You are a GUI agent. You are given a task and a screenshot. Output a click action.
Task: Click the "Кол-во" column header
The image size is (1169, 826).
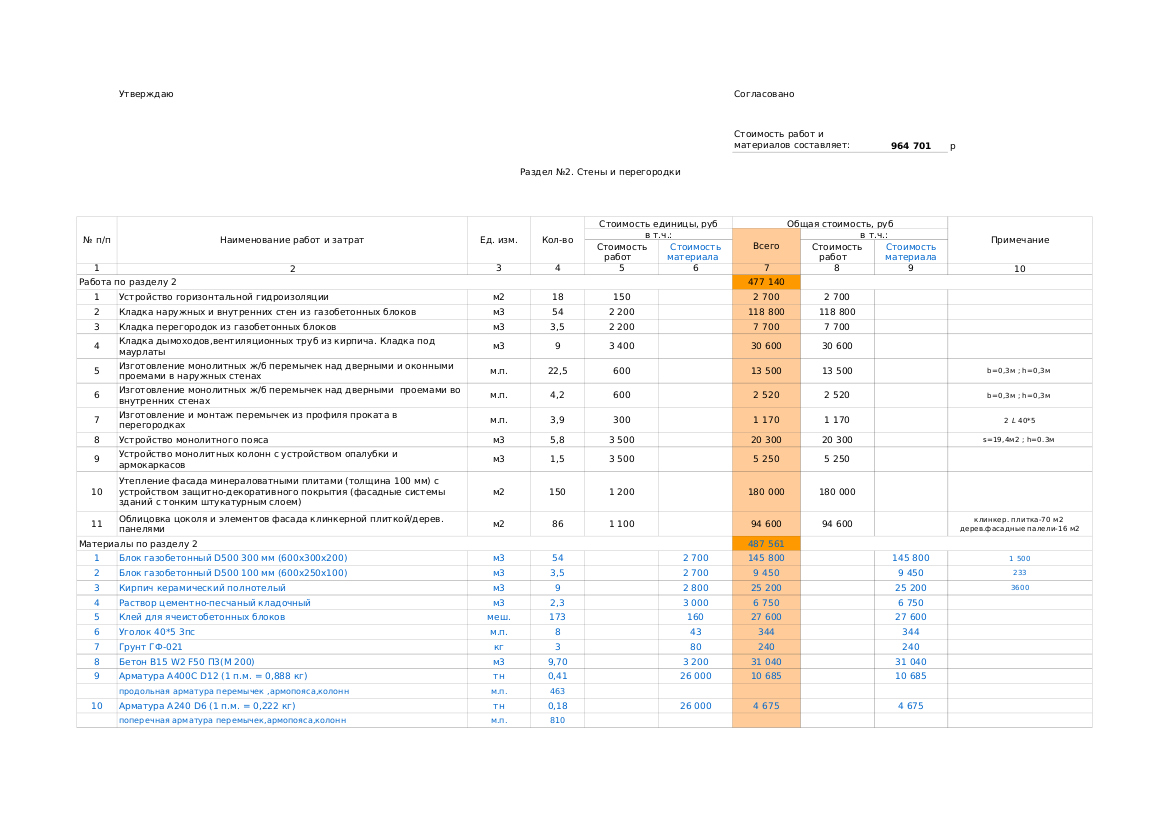click(557, 240)
